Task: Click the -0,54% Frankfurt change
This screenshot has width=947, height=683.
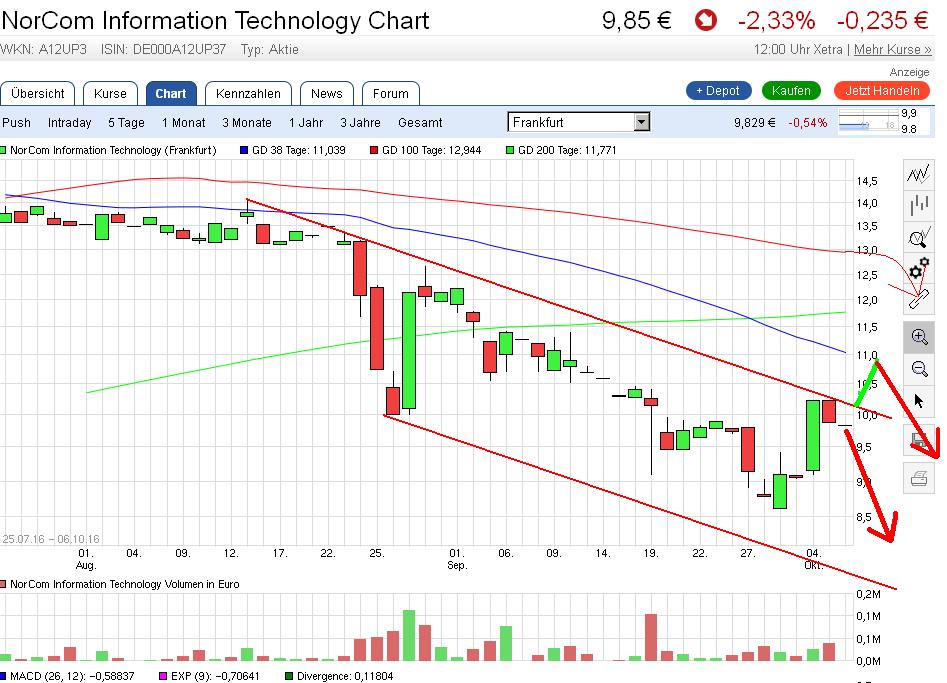Action: point(807,123)
